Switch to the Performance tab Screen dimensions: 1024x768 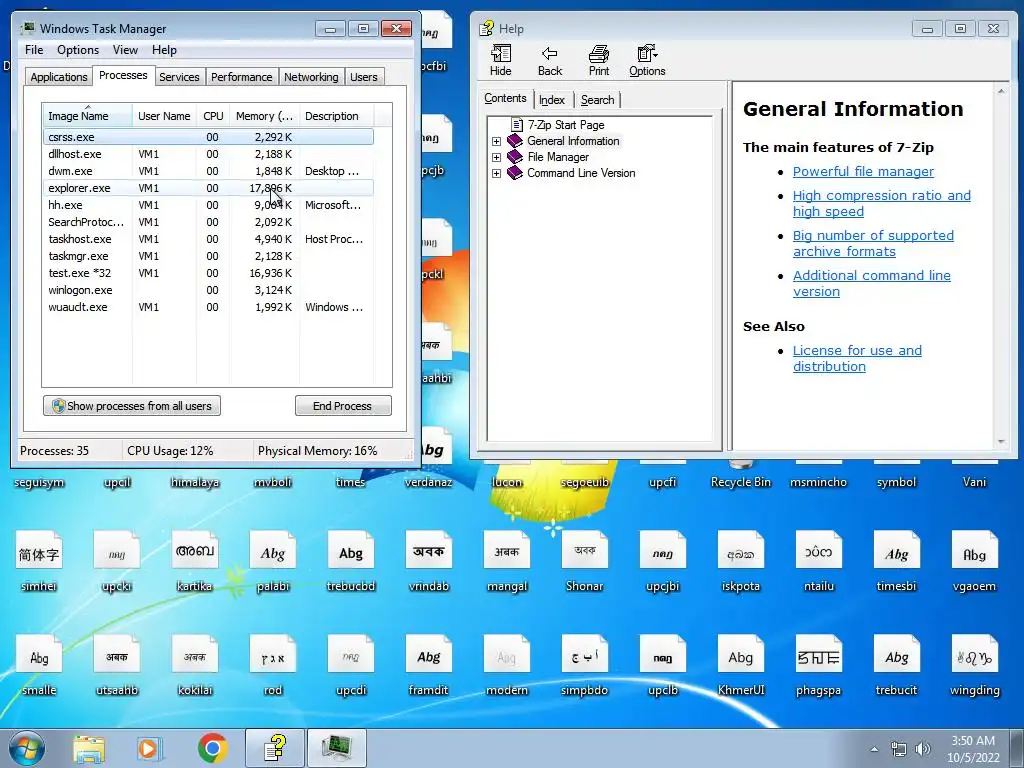point(241,77)
